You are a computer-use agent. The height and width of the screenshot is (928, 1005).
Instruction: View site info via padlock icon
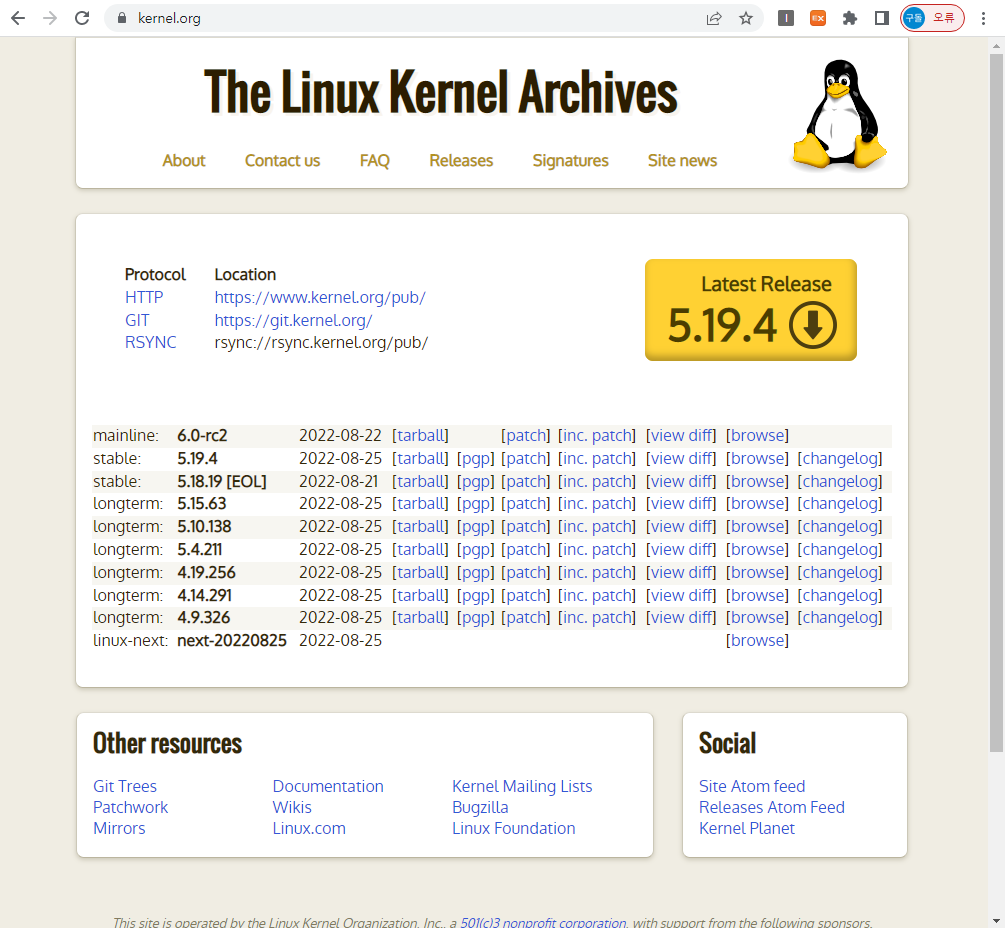[122, 18]
